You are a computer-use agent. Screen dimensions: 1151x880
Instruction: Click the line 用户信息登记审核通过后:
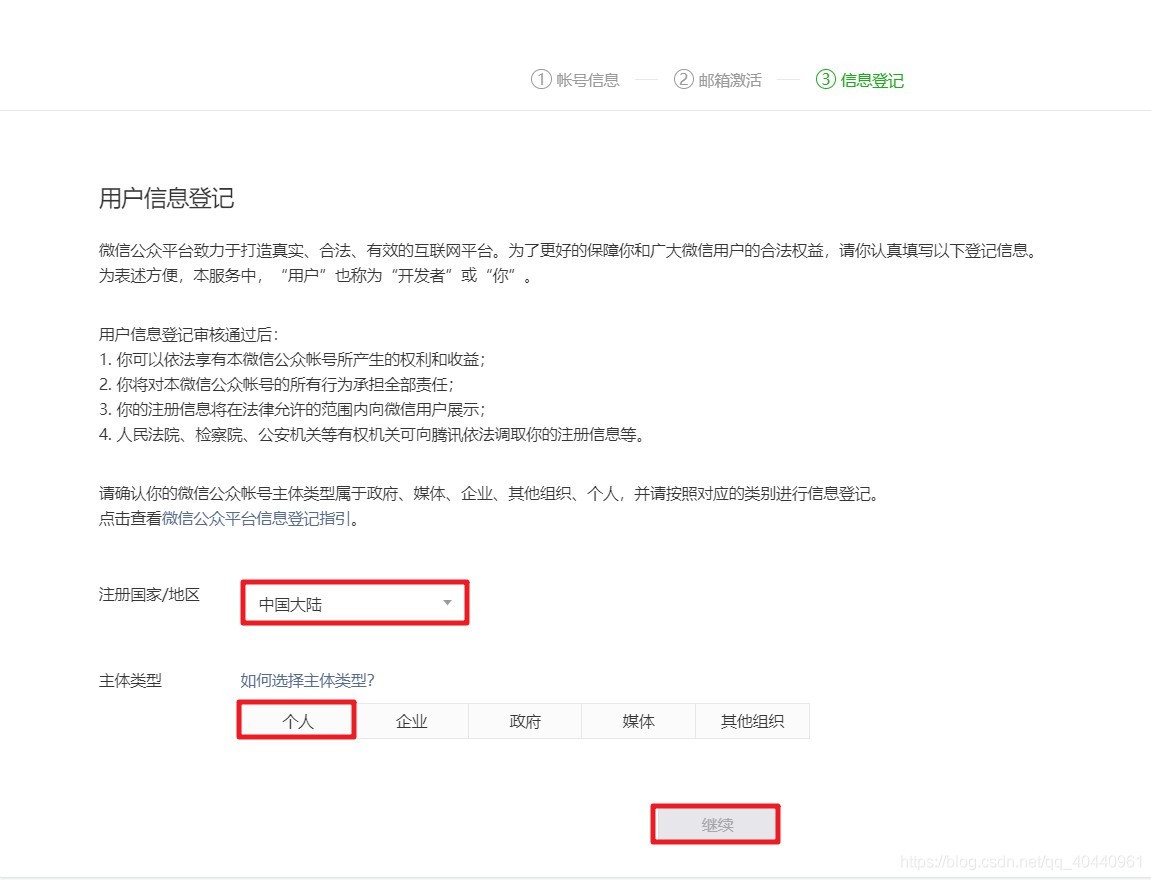(x=189, y=335)
